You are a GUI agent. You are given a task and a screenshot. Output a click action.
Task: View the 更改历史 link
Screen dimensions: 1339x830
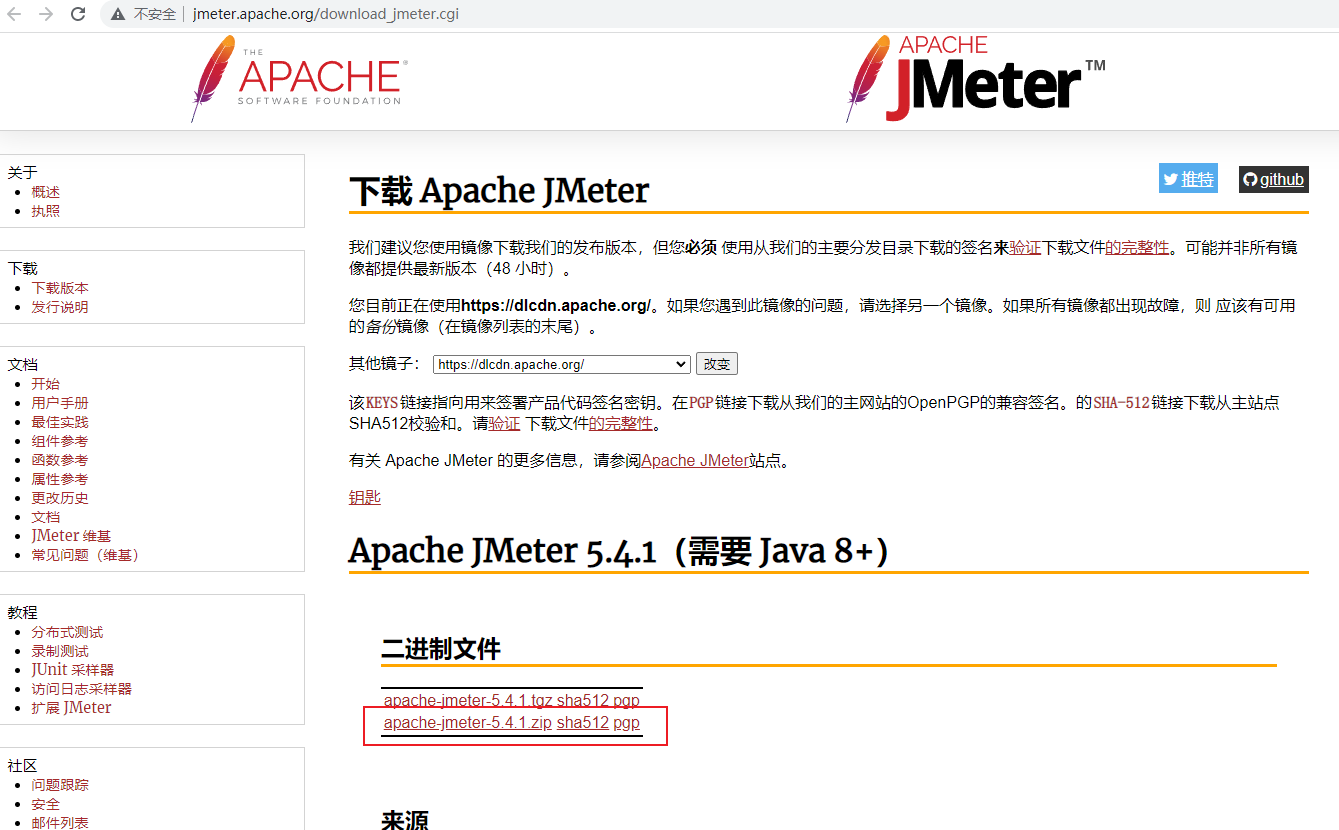[x=60, y=498]
